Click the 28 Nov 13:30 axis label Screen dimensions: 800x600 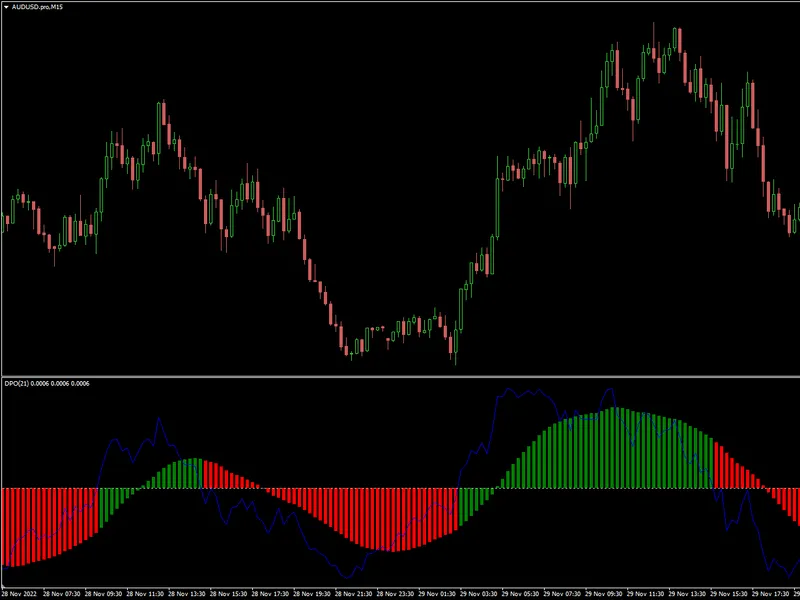coord(187,594)
